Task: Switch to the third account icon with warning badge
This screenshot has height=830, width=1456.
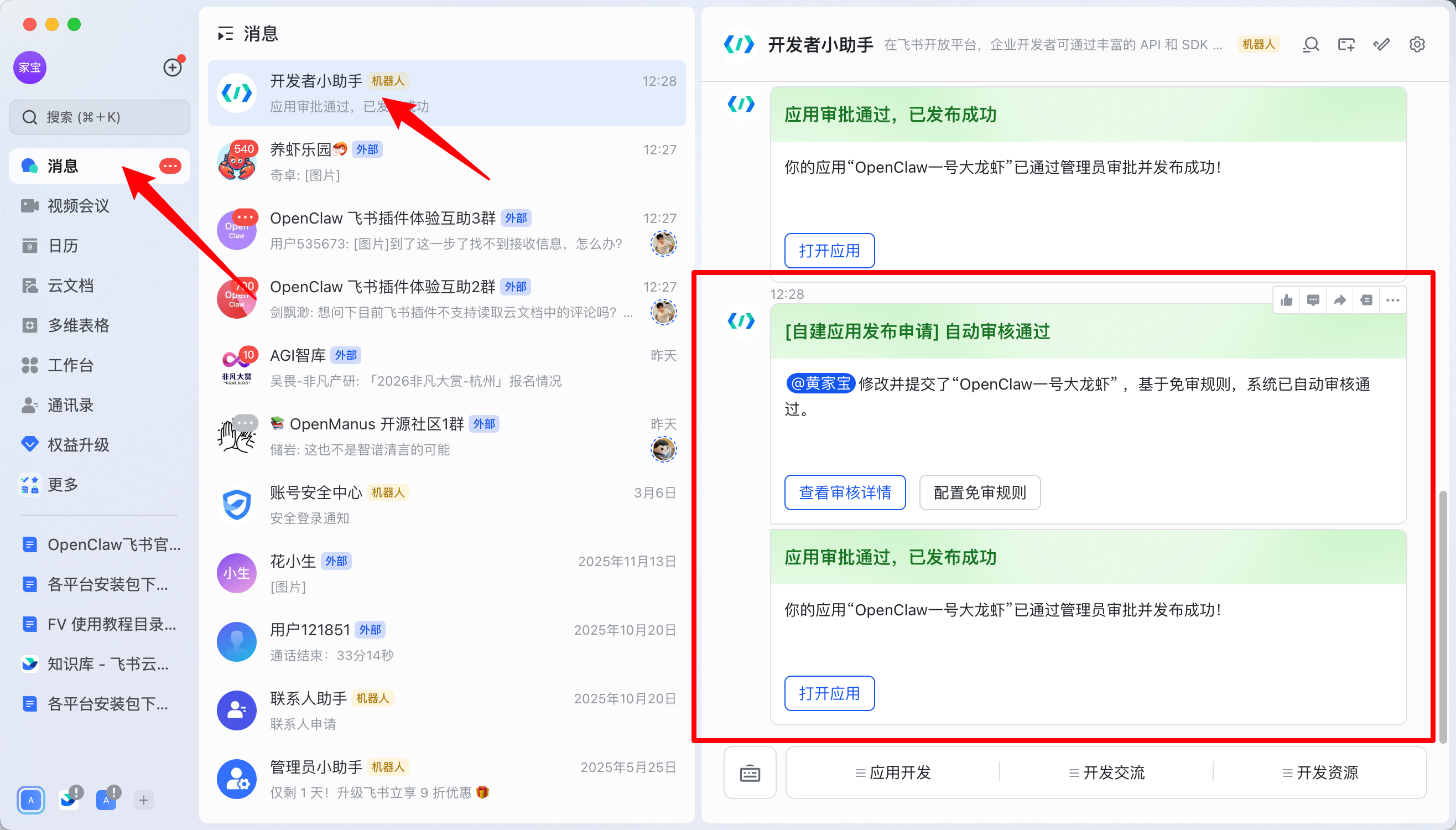Action: click(x=107, y=799)
